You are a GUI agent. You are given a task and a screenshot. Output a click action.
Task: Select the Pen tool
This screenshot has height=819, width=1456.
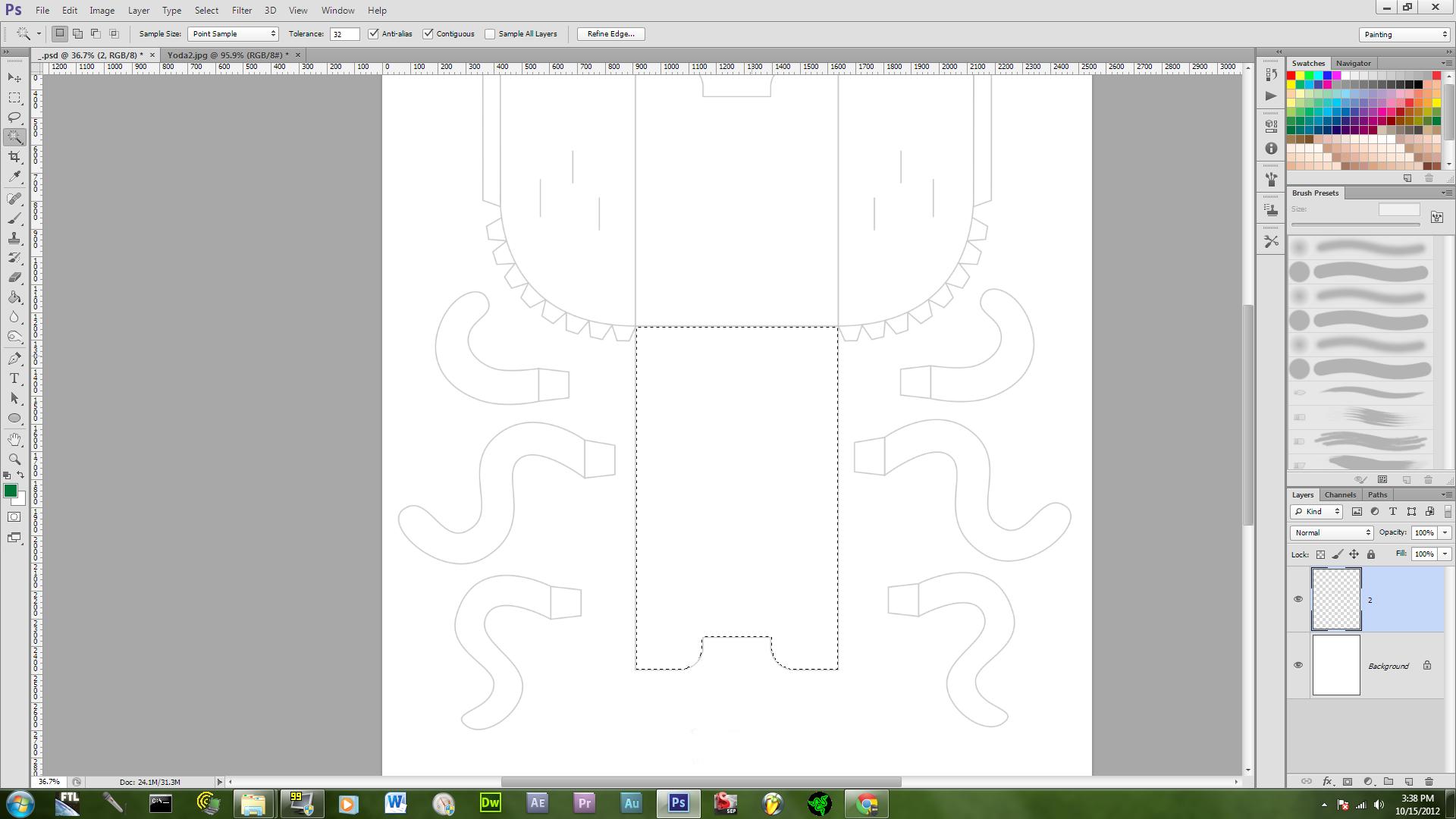(x=14, y=359)
